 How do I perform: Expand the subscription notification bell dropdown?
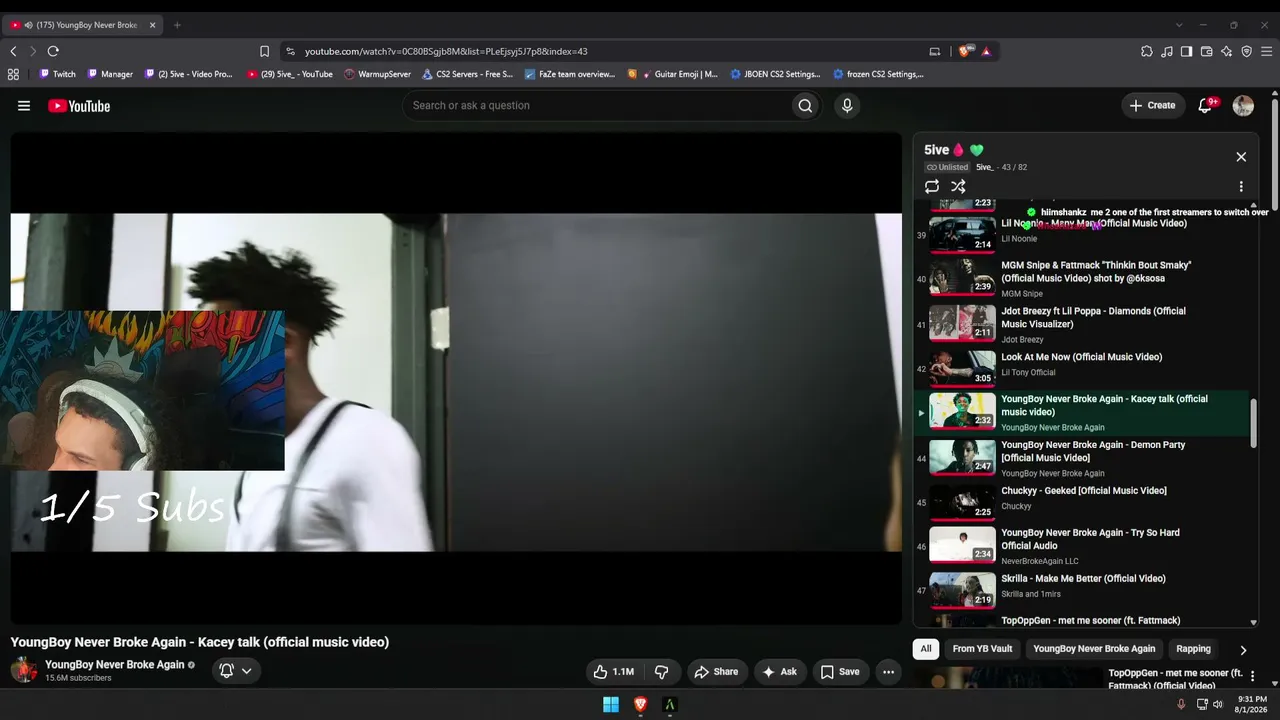(235, 671)
